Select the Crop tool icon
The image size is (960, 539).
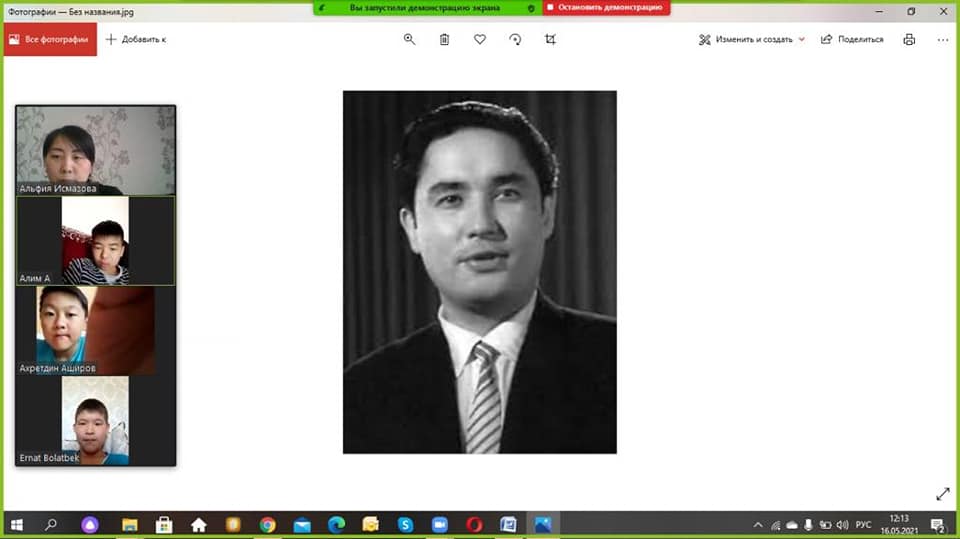[x=550, y=39]
